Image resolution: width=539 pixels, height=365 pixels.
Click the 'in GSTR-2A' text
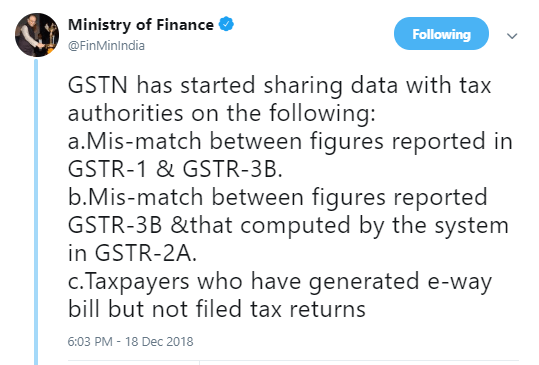pos(132,254)
